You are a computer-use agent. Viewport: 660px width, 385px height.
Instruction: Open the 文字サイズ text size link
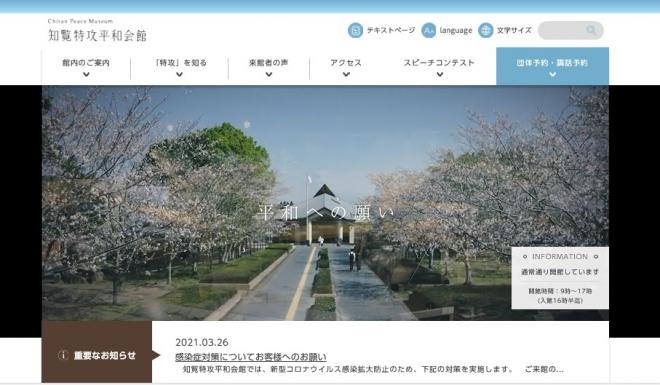point(514,30)
